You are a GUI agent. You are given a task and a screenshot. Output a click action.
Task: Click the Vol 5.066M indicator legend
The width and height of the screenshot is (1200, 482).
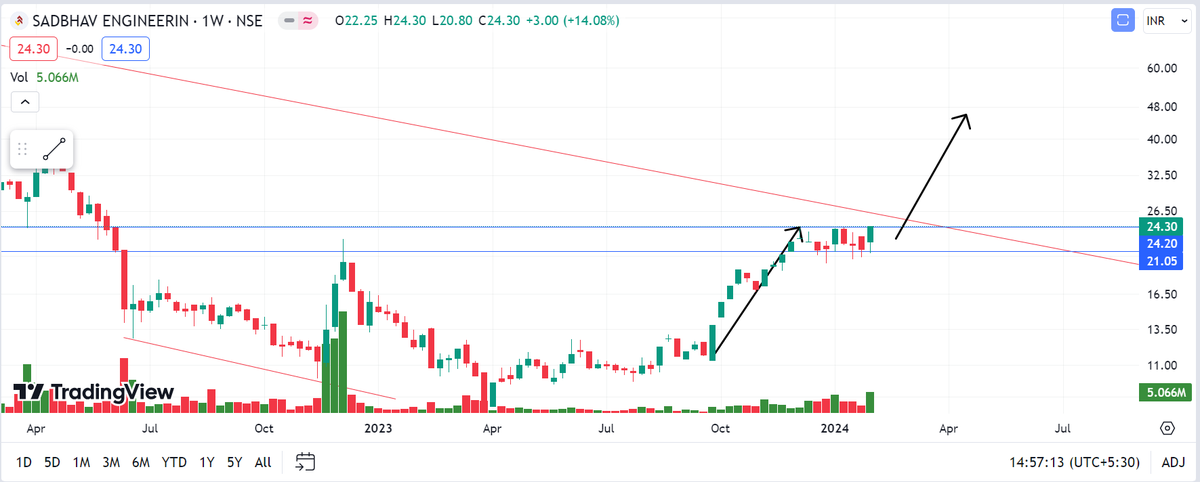point(44,76)
